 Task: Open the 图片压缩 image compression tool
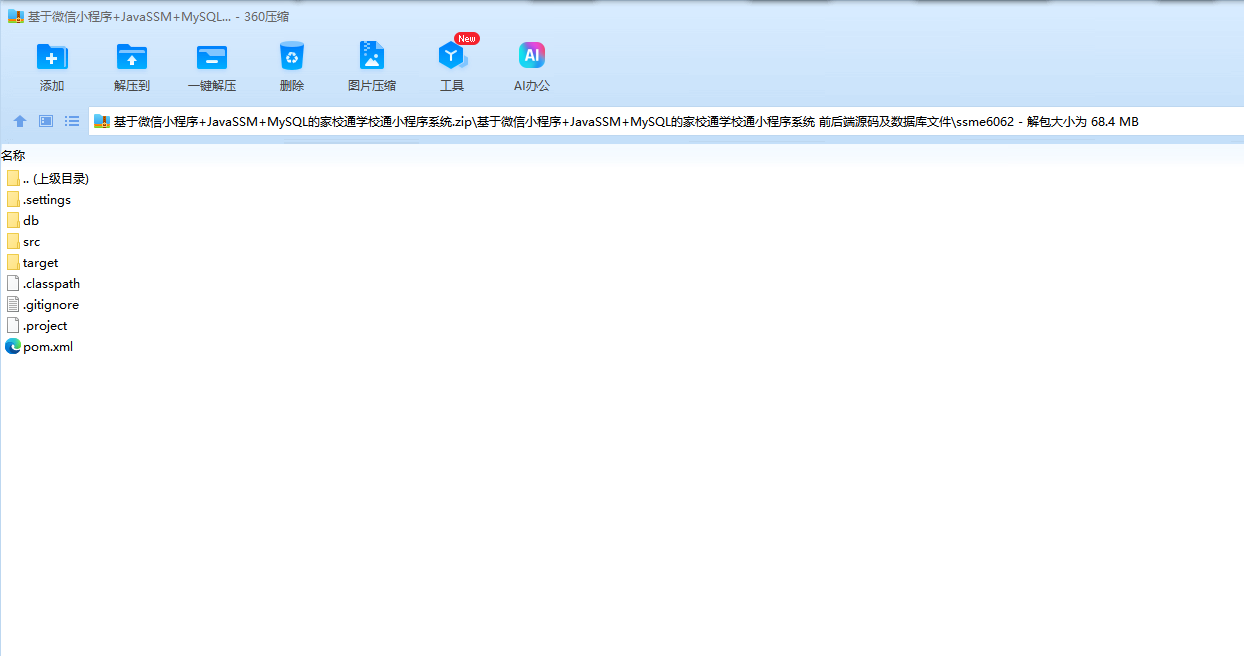tap(372, 56)
